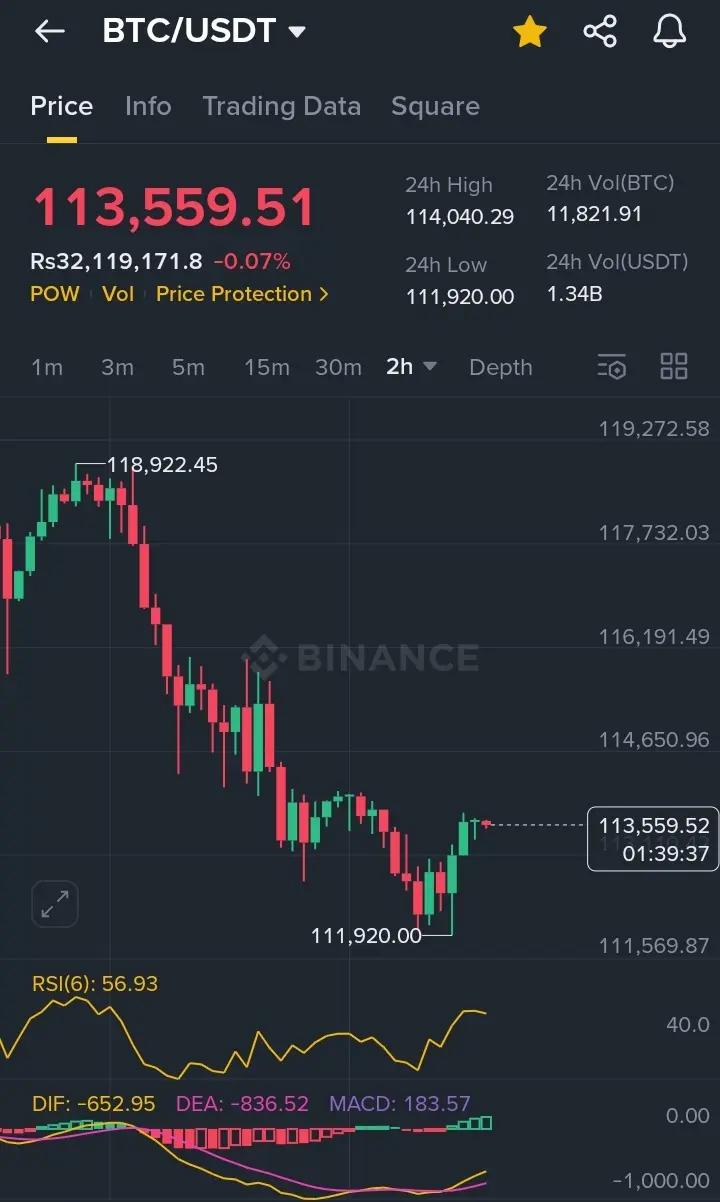Open Price Protection chevron link
This screenshot has width=720, height=1202.
(242, 294)
